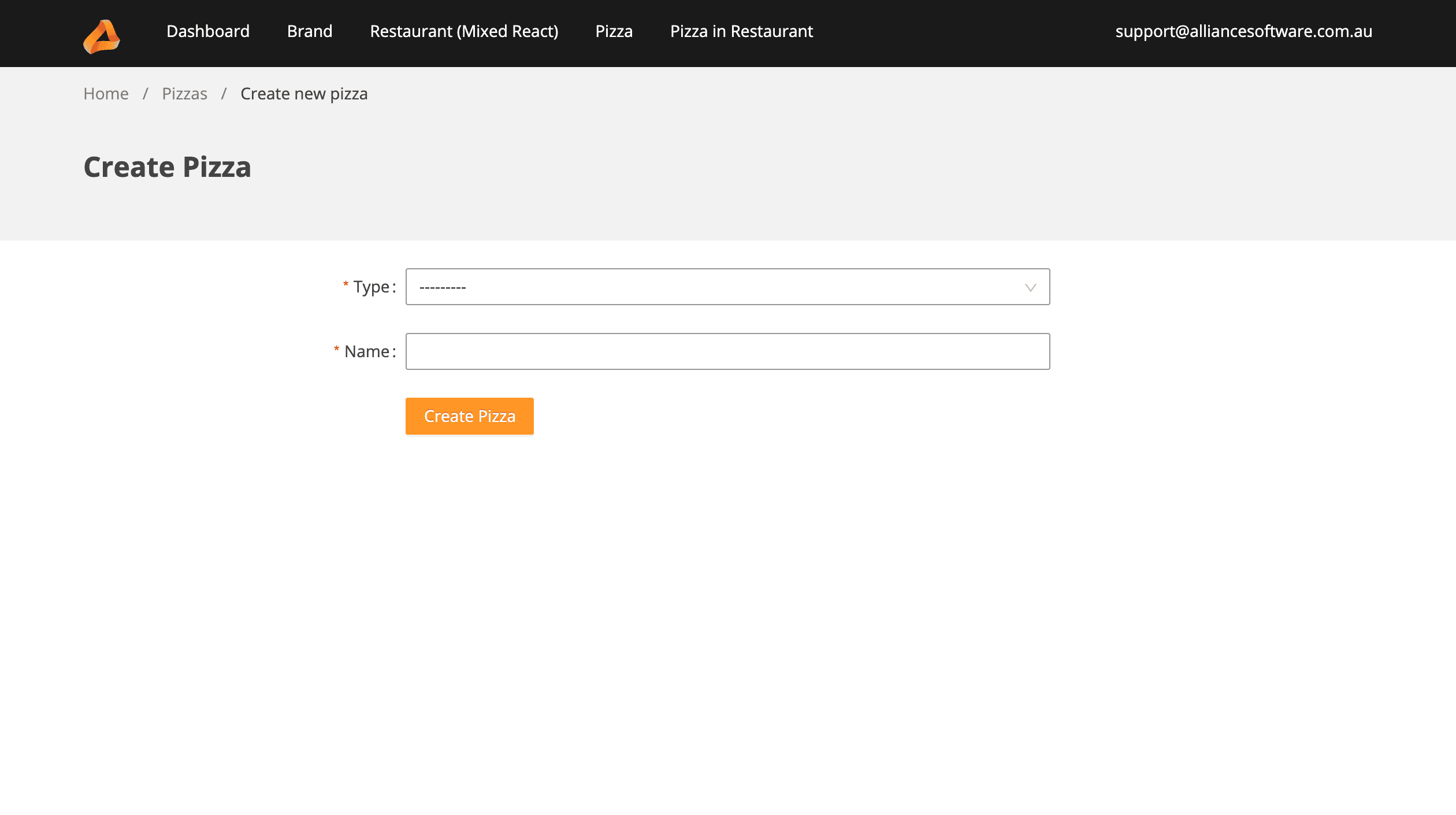Focus the Name text input field
This screenshot has width=1456, height=815.
[727, 351]
